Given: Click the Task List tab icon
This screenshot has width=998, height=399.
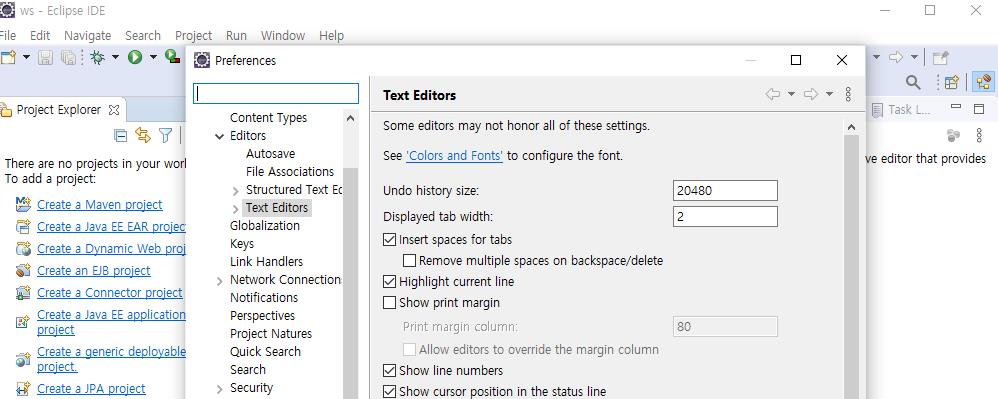Looking at the screenshot, I should pyautogui.click(x=877, y=109).
